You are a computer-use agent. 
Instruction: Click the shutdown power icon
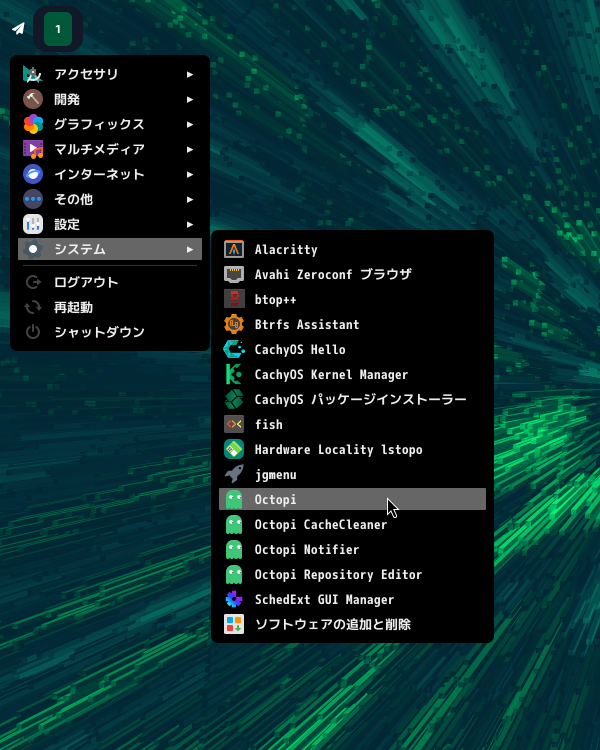(x=33, y=332)
